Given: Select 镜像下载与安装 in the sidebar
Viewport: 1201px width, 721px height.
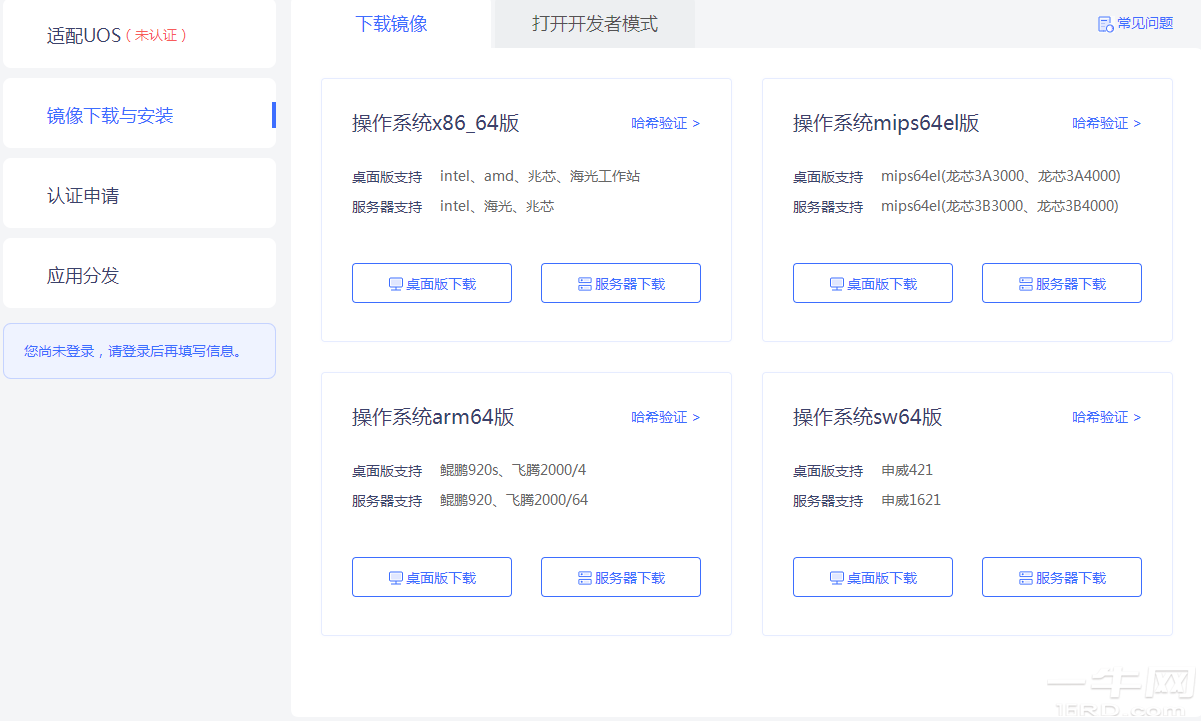Looking at the screenshot, I should click(139, 114).
